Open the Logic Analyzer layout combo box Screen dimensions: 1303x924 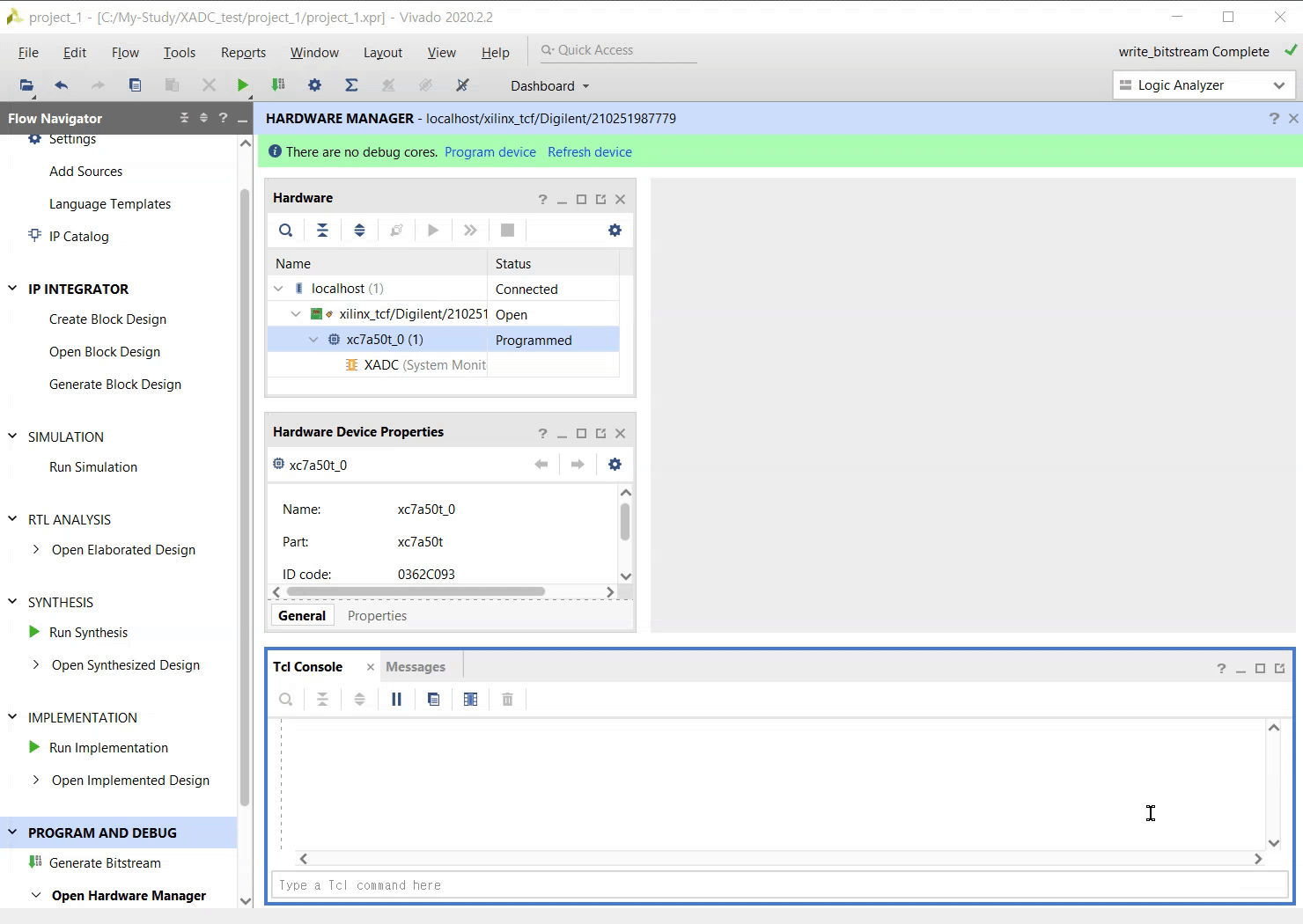click(1204, 85)
